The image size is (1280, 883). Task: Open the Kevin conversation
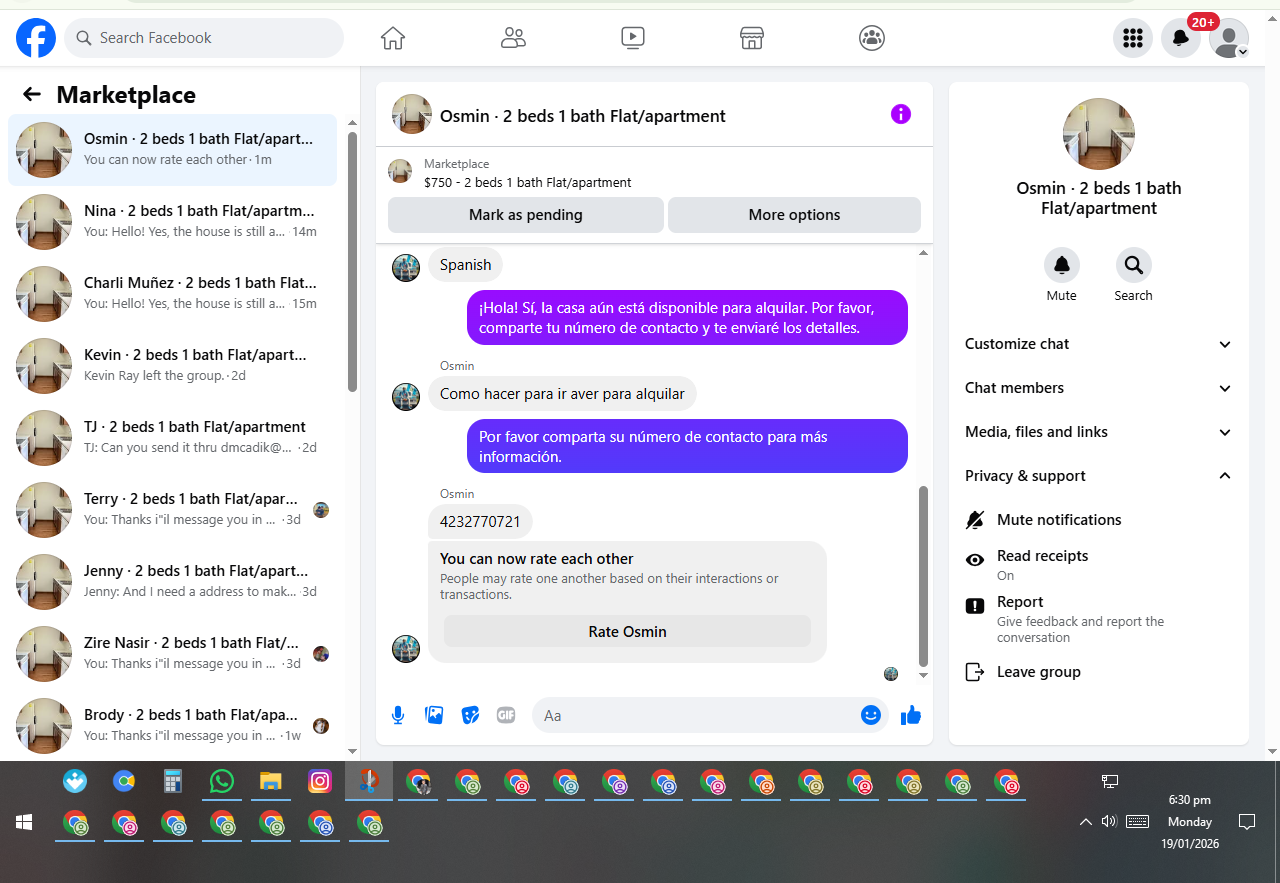coord(172,366)
